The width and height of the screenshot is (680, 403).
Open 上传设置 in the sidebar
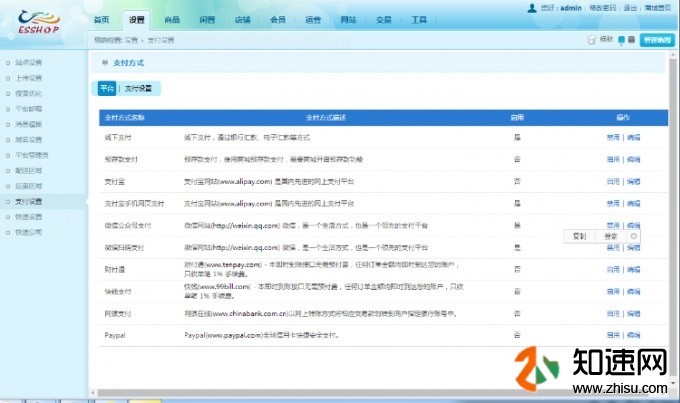[29, 78]
